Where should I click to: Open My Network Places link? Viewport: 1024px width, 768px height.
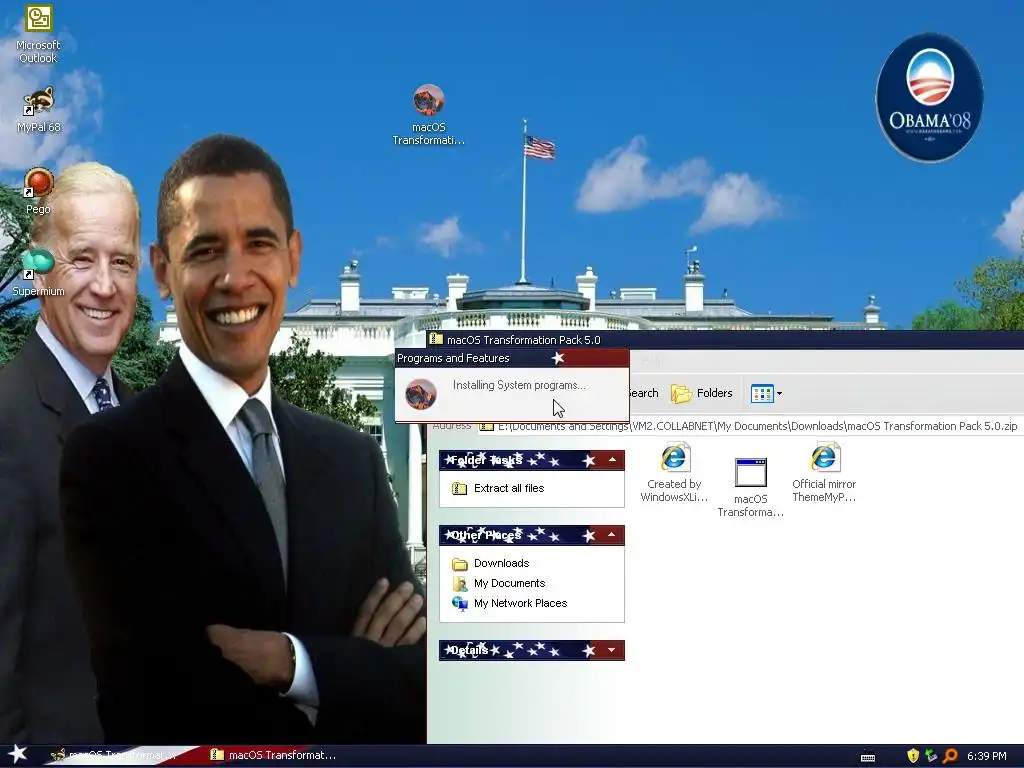coord(520,603)
